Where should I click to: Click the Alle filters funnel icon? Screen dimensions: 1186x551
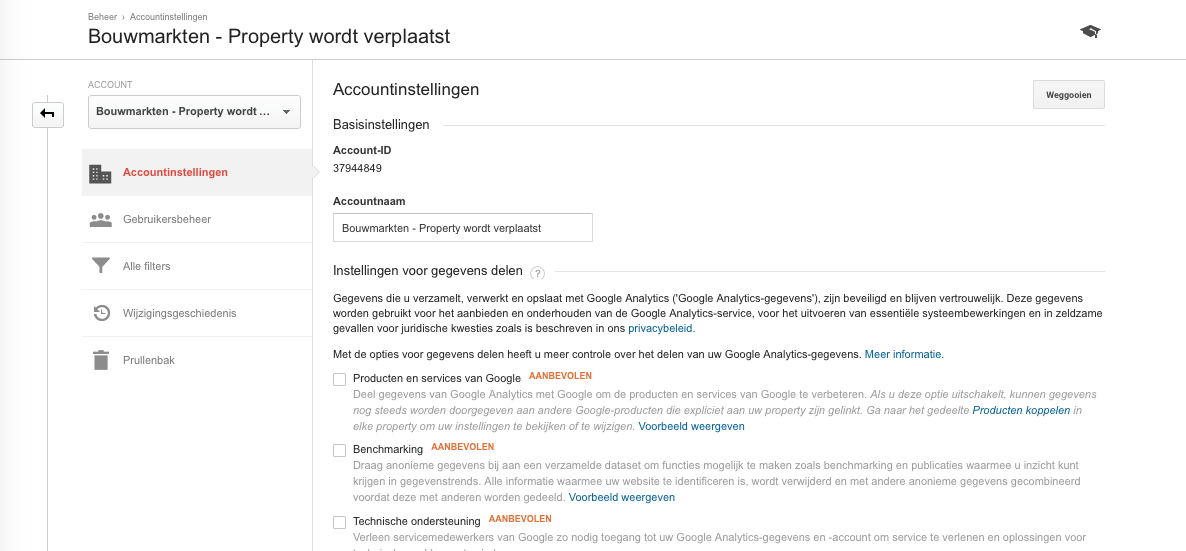[101, 266]
